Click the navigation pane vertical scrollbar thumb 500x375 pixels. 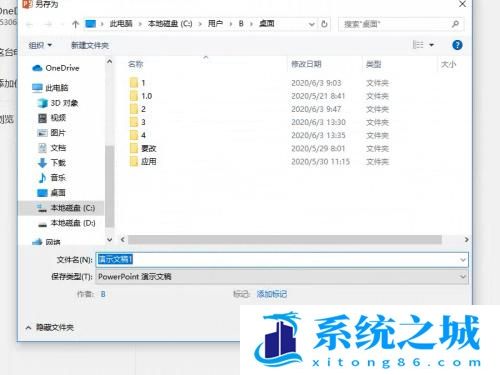110,186
